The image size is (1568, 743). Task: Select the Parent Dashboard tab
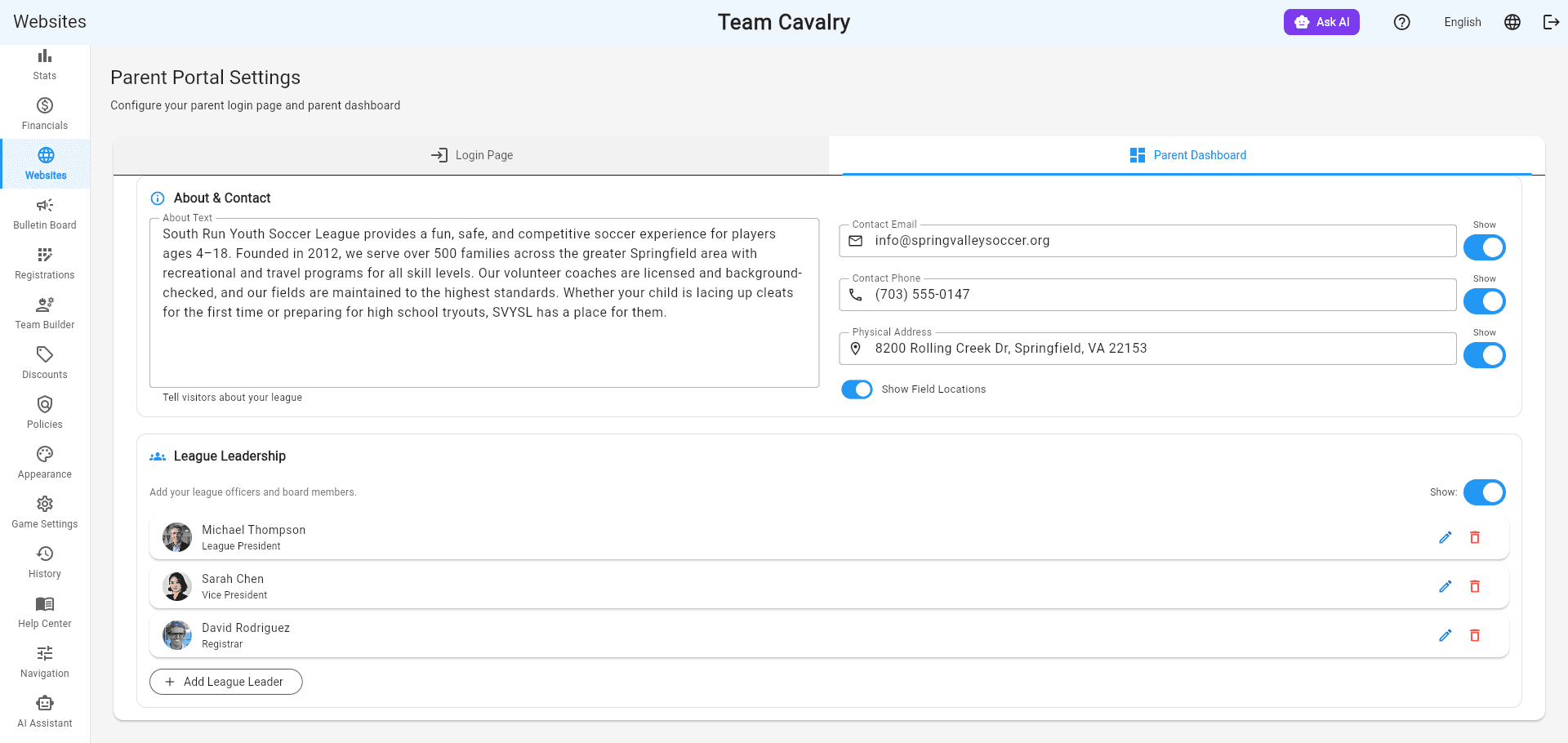[x=1187, y=155]
